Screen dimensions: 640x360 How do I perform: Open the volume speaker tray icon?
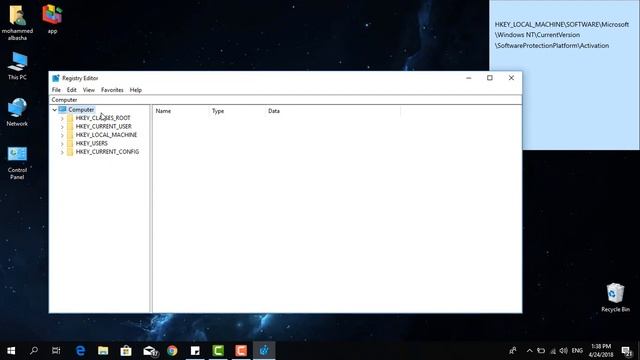click(564, 351)
